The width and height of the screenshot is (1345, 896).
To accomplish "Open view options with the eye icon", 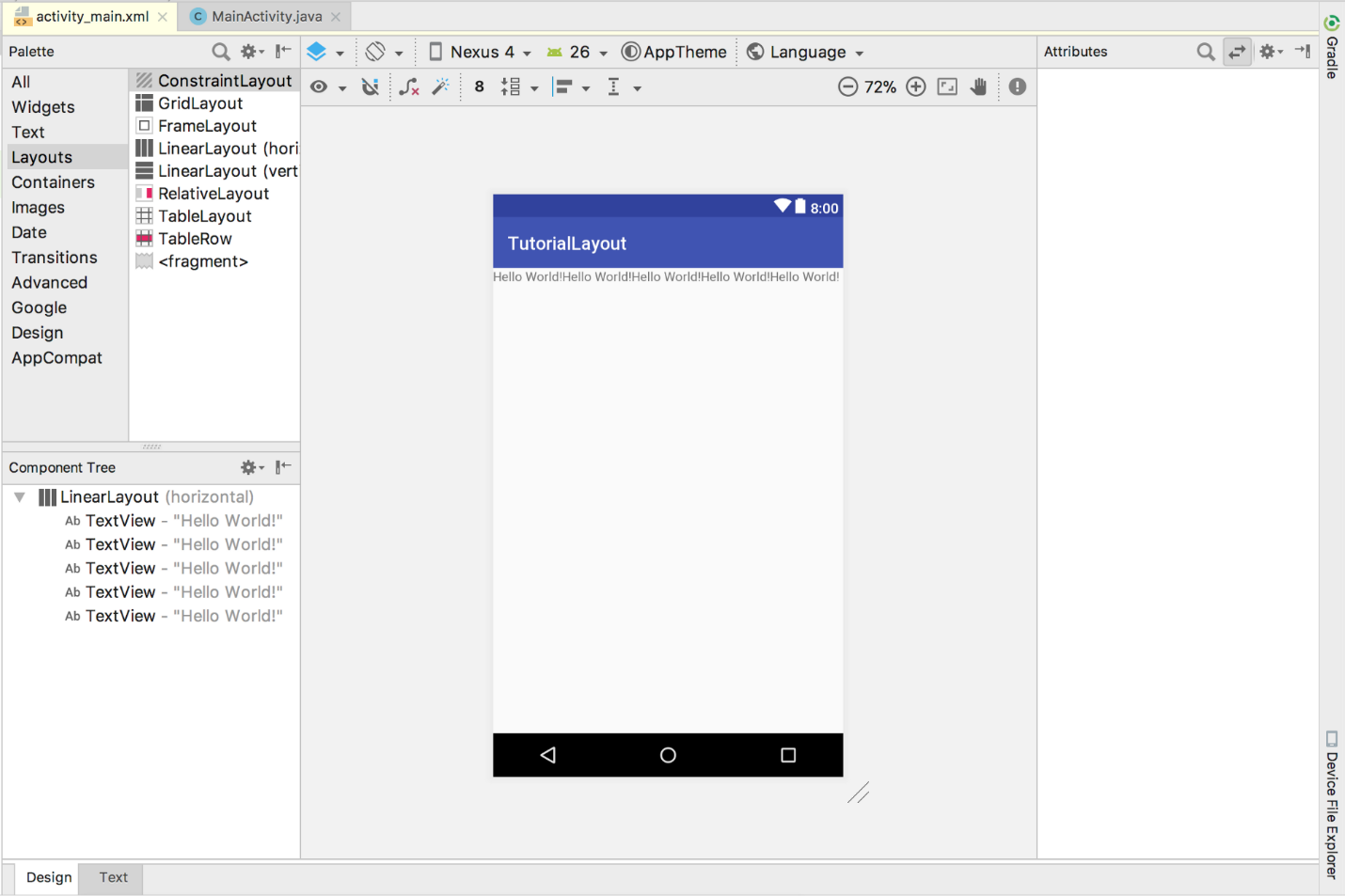I will (316, 86).
